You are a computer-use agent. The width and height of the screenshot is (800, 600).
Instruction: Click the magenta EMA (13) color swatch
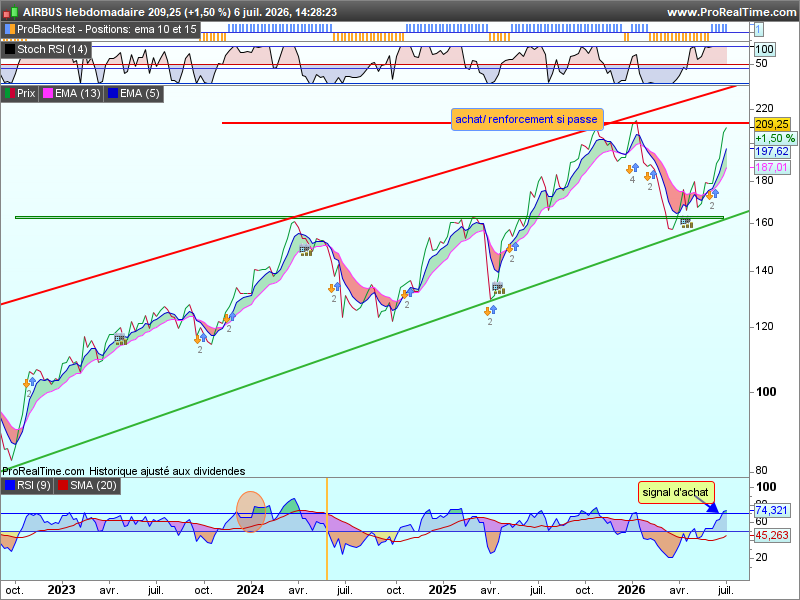pyautogui.click(x=48, y=93)
